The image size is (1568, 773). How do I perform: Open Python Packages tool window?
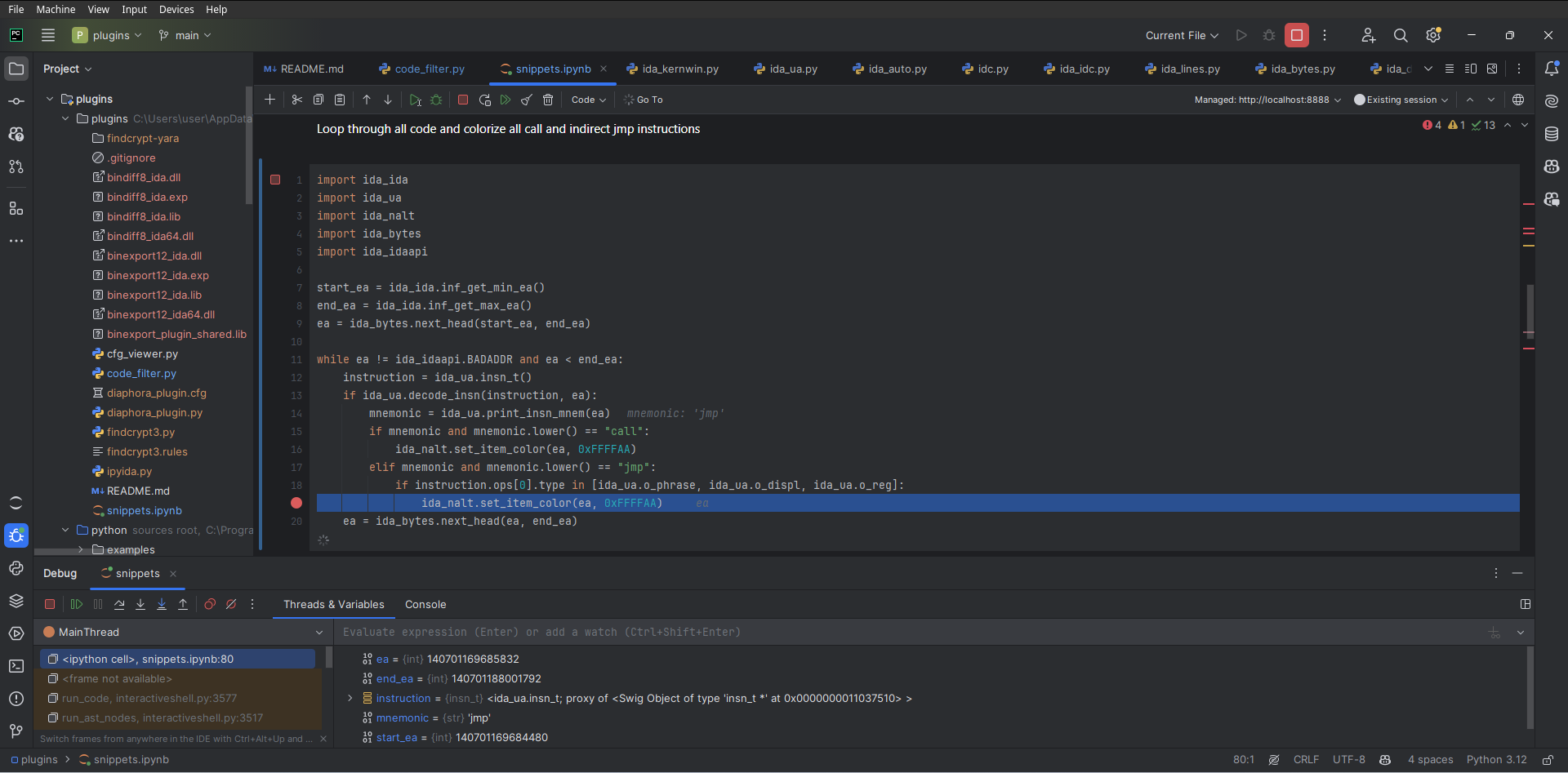(x=16, y=601)
